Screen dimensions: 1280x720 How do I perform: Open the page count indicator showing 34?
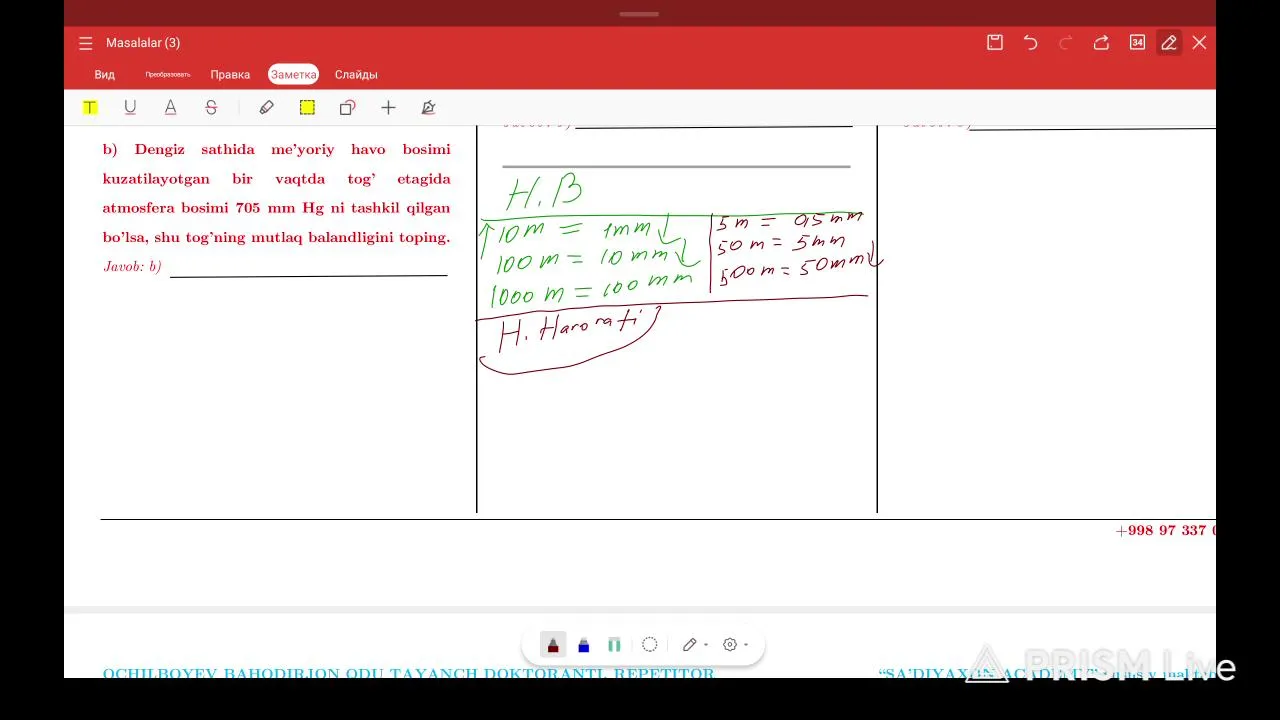point(1137,42)
